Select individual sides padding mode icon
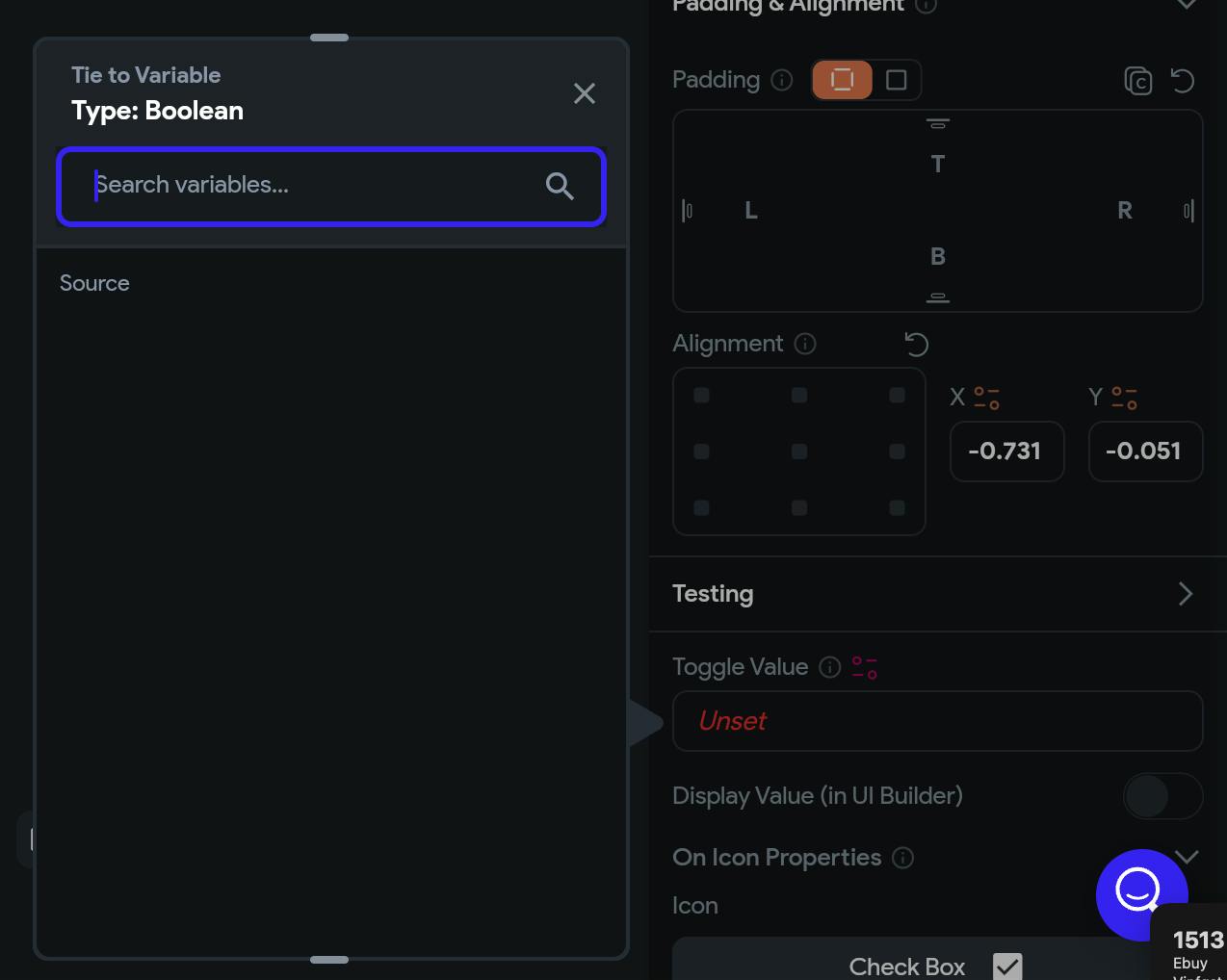This screenshot has width=1227, height=980. tap(897, 80)
